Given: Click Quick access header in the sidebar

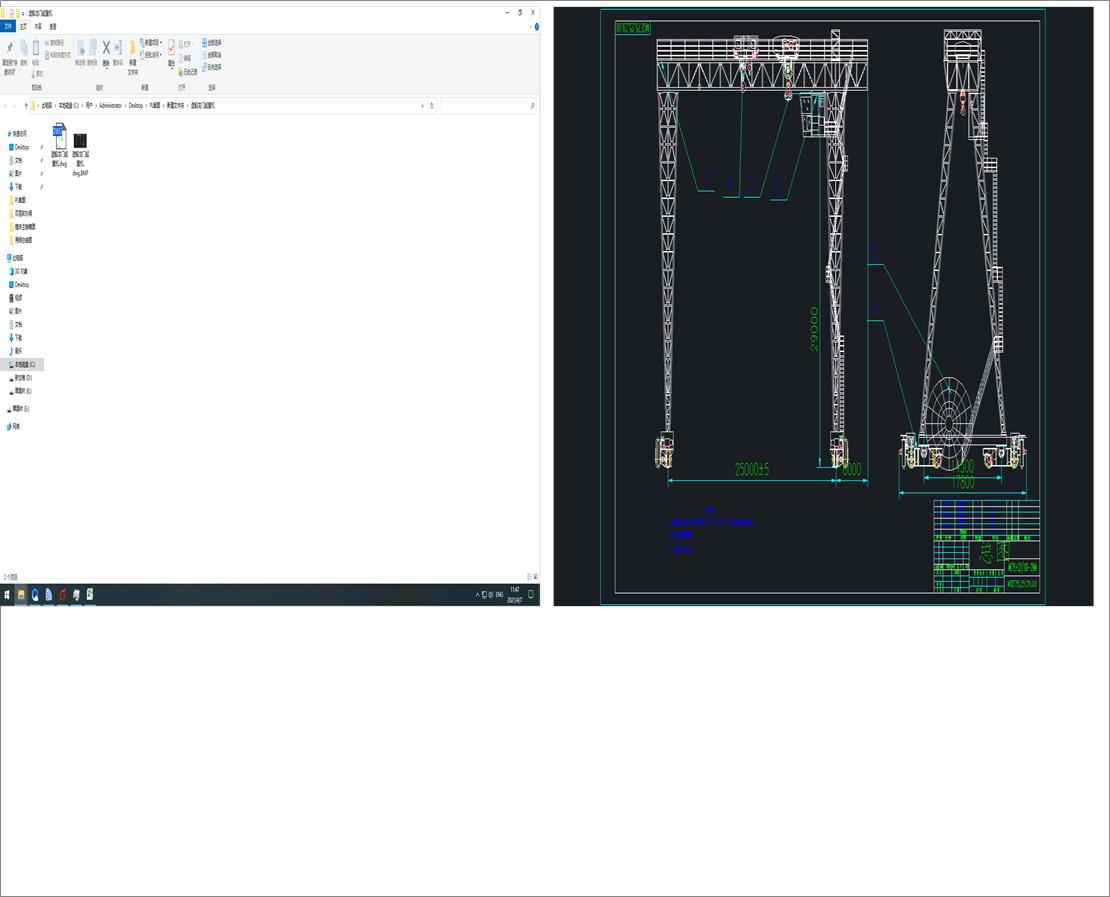Looking at the screenshot, I should [16, 134].
